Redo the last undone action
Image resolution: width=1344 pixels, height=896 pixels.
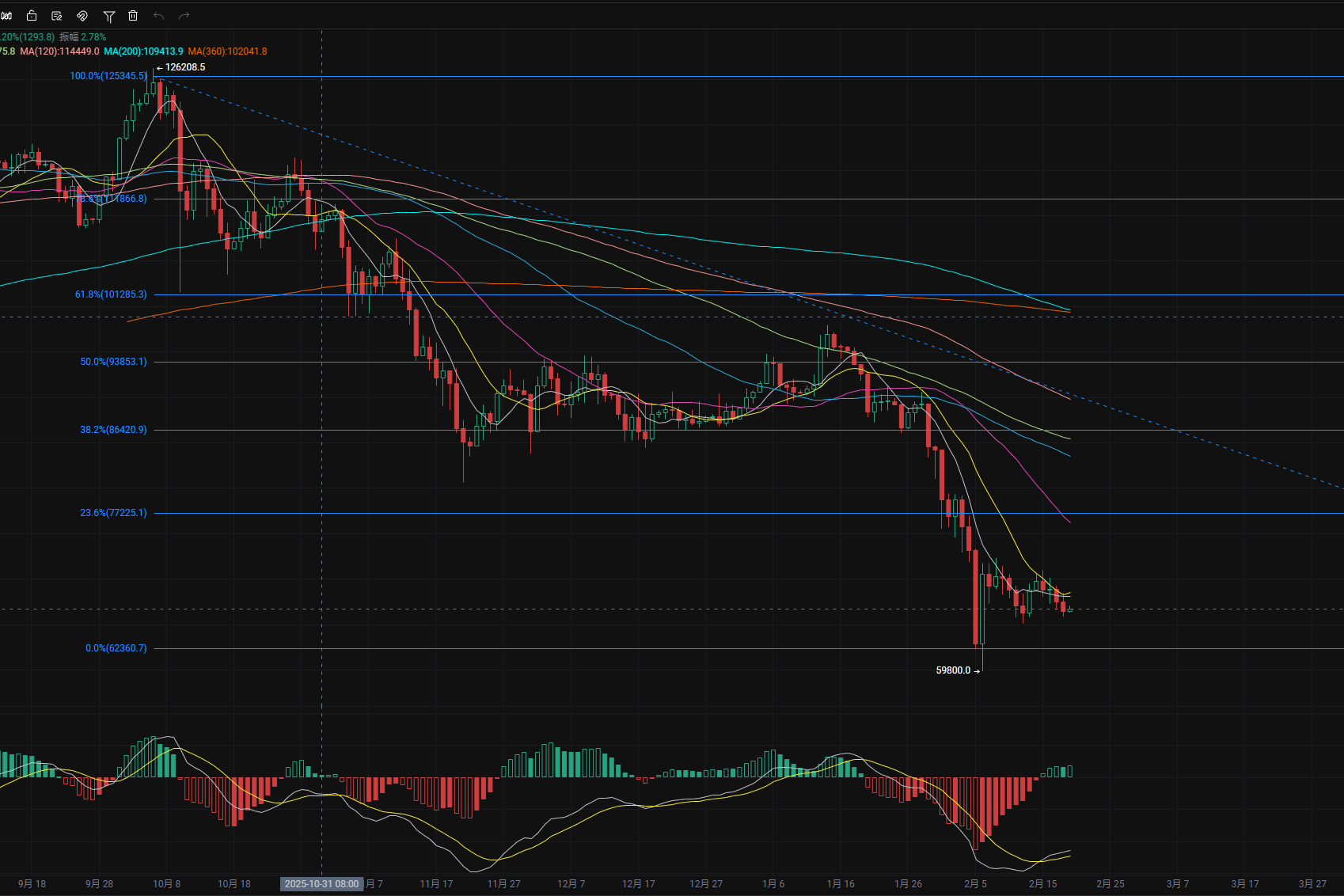click(184, 16)
